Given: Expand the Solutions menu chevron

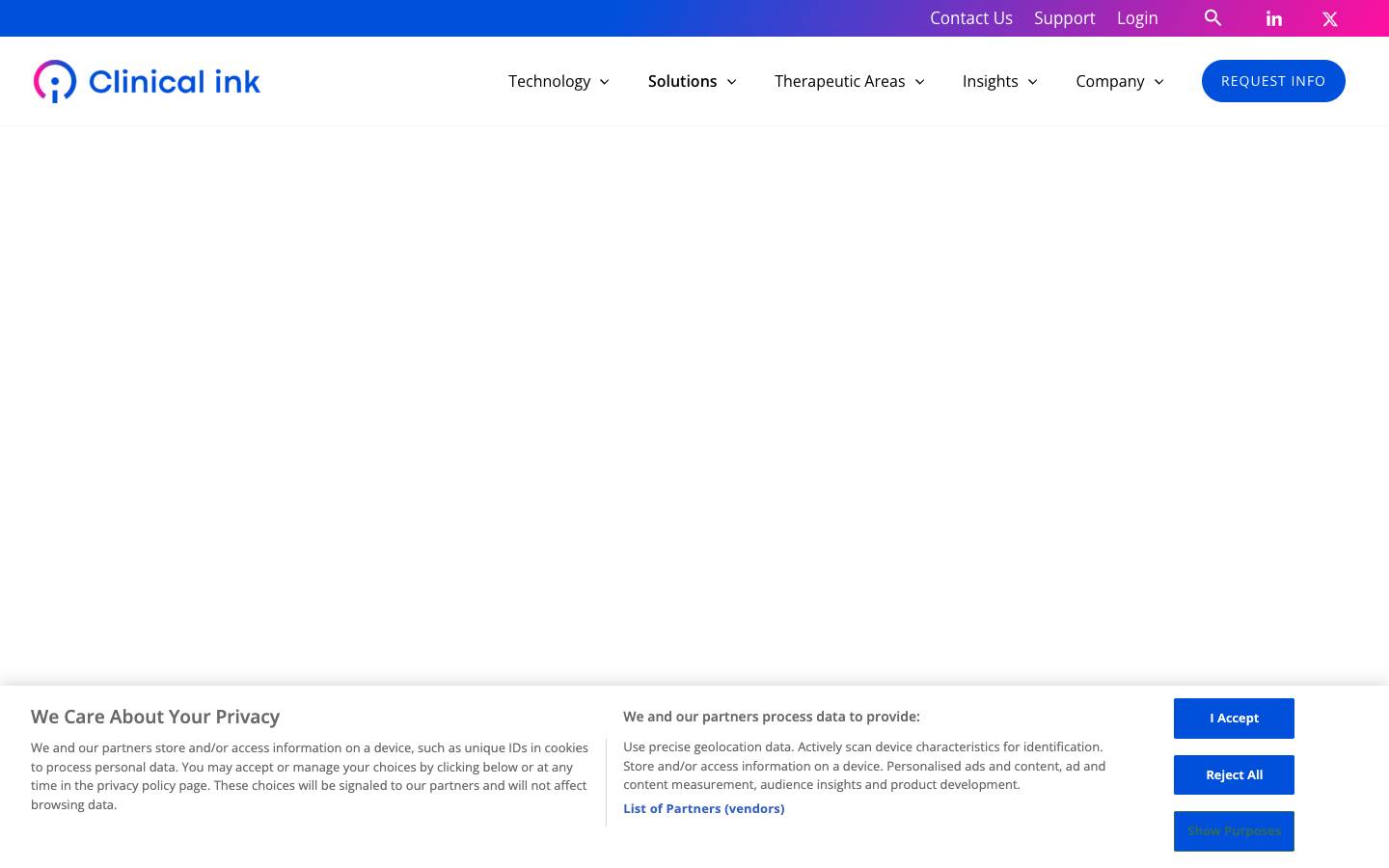Looking at the screenshot, I should 731,82.
